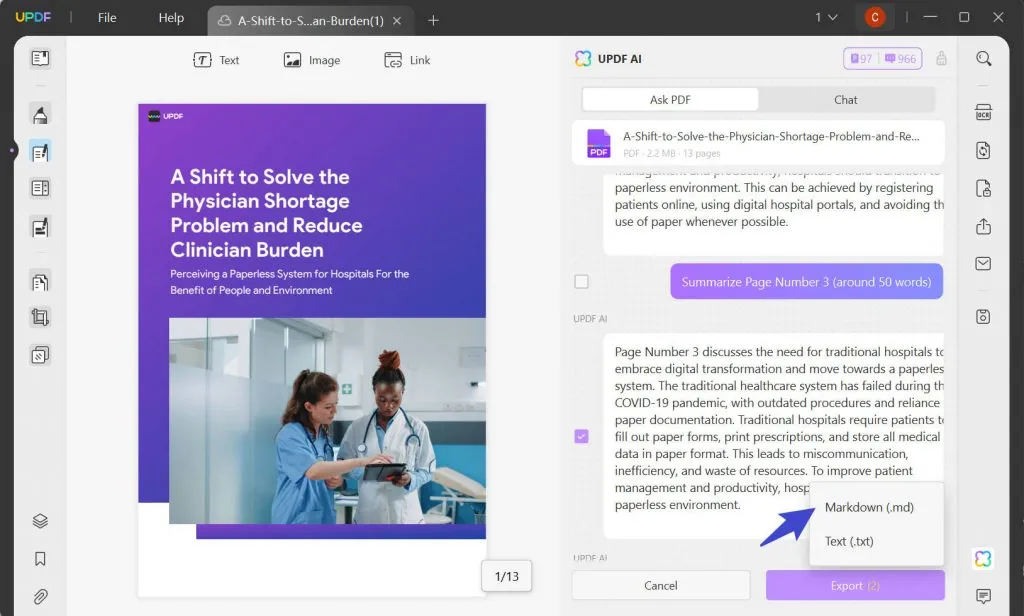This screenshot has height=616, width=1024.
Task: Check the box beside Summarize Page Number 3
Action: [x=581, y=282]
